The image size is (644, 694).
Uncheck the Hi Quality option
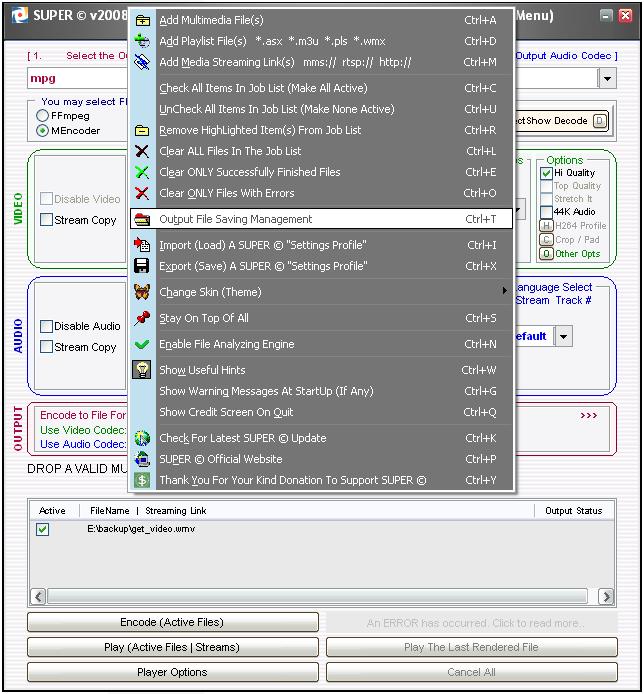(x=547, y=173)
